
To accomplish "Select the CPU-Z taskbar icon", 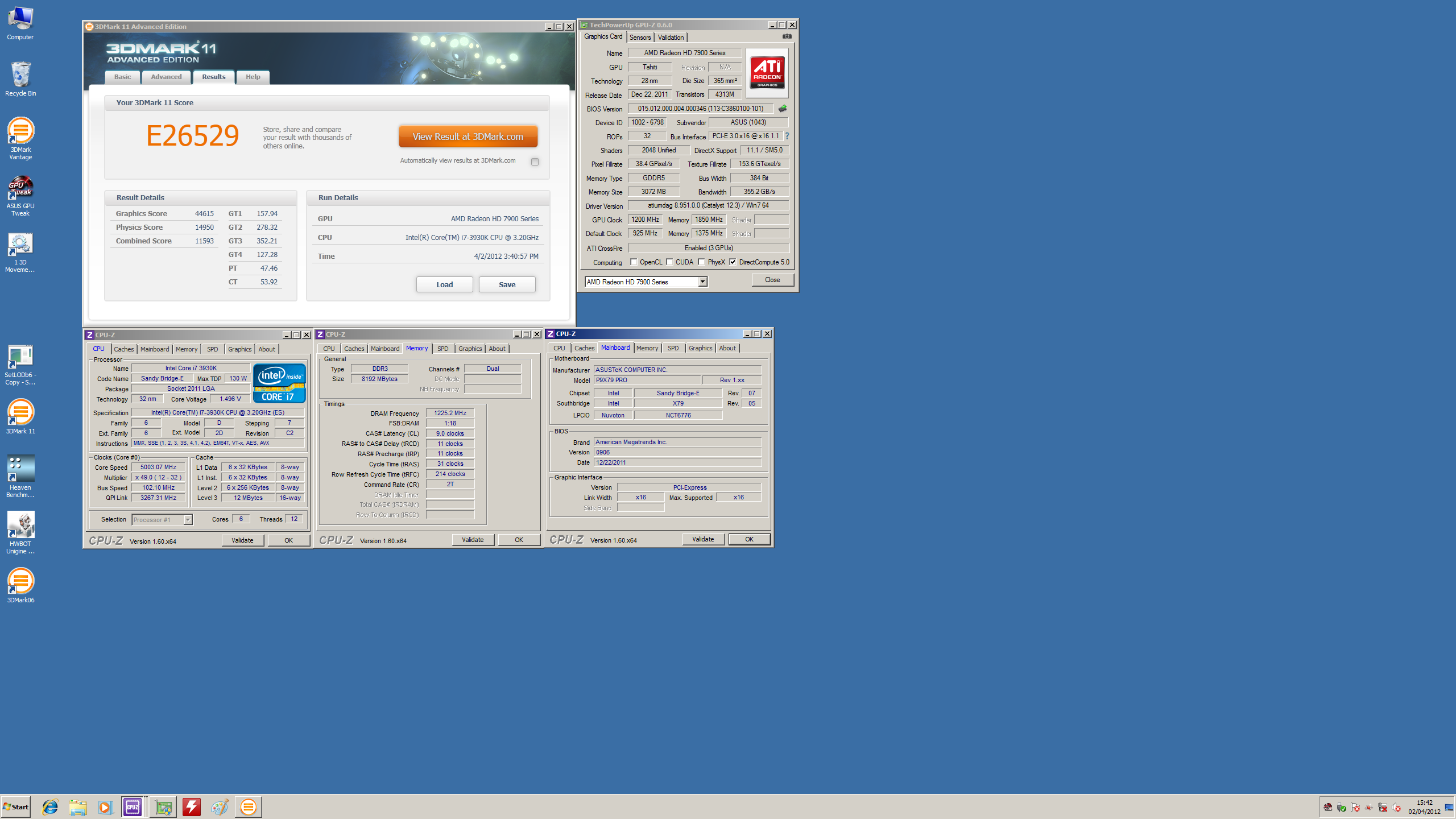I will coord(133,807).
